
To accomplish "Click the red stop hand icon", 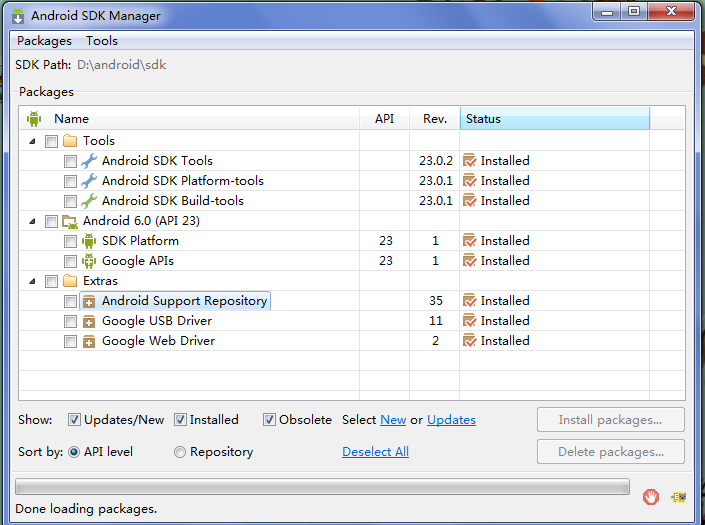I will 651,497.
